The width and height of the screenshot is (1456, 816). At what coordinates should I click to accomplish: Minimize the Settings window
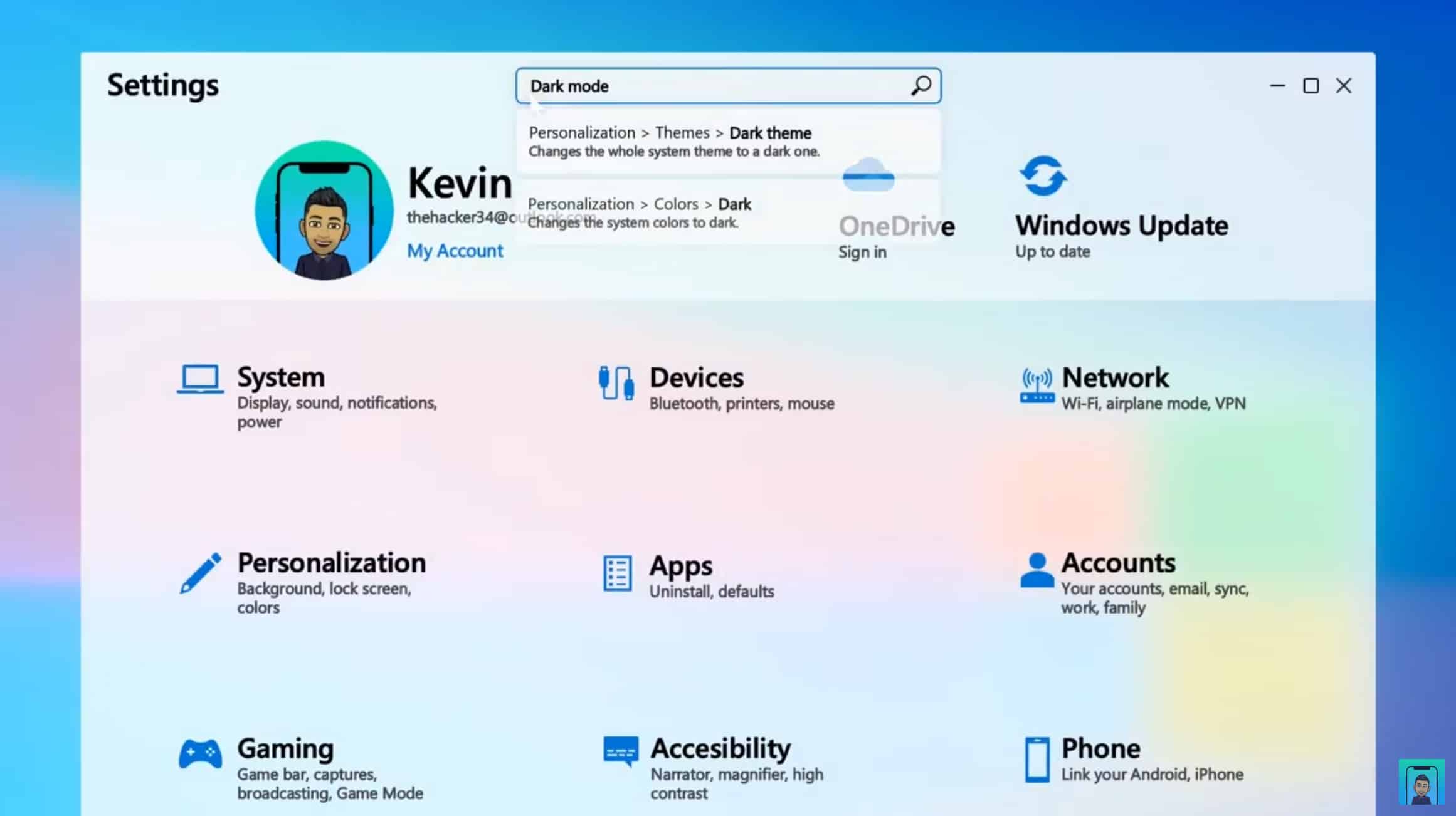(1277, 86)
